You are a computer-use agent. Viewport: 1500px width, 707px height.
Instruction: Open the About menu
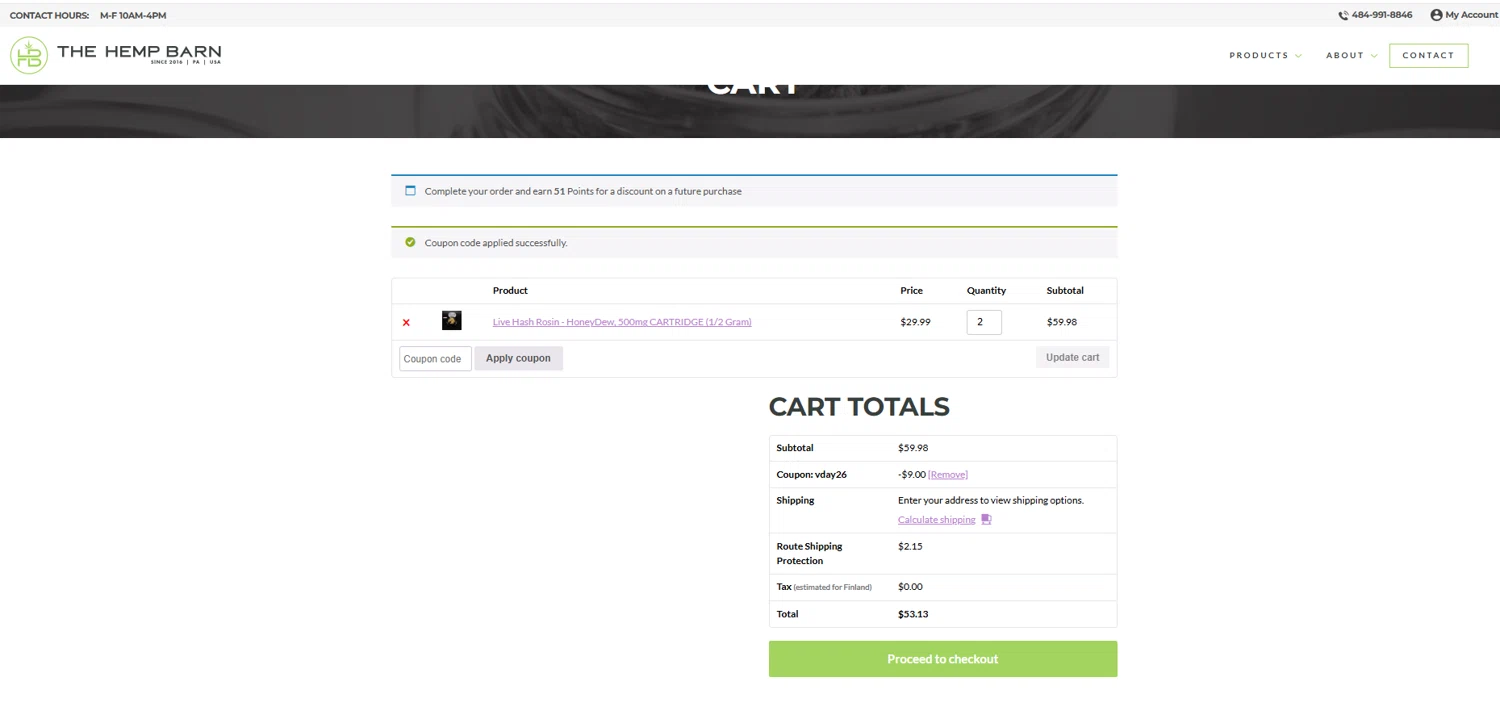(1345, 55)
